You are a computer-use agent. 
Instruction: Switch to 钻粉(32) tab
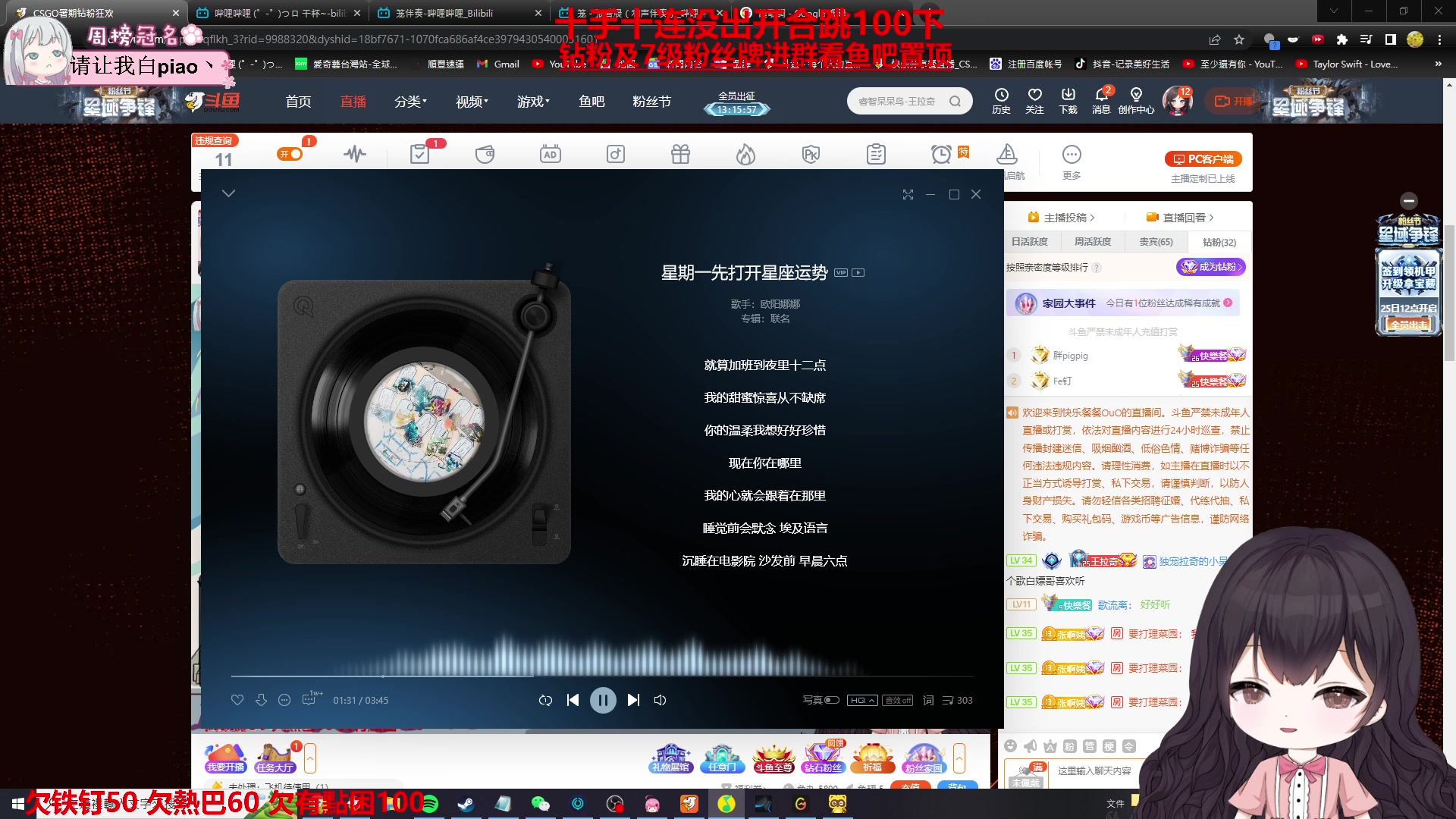point(1219,242)
